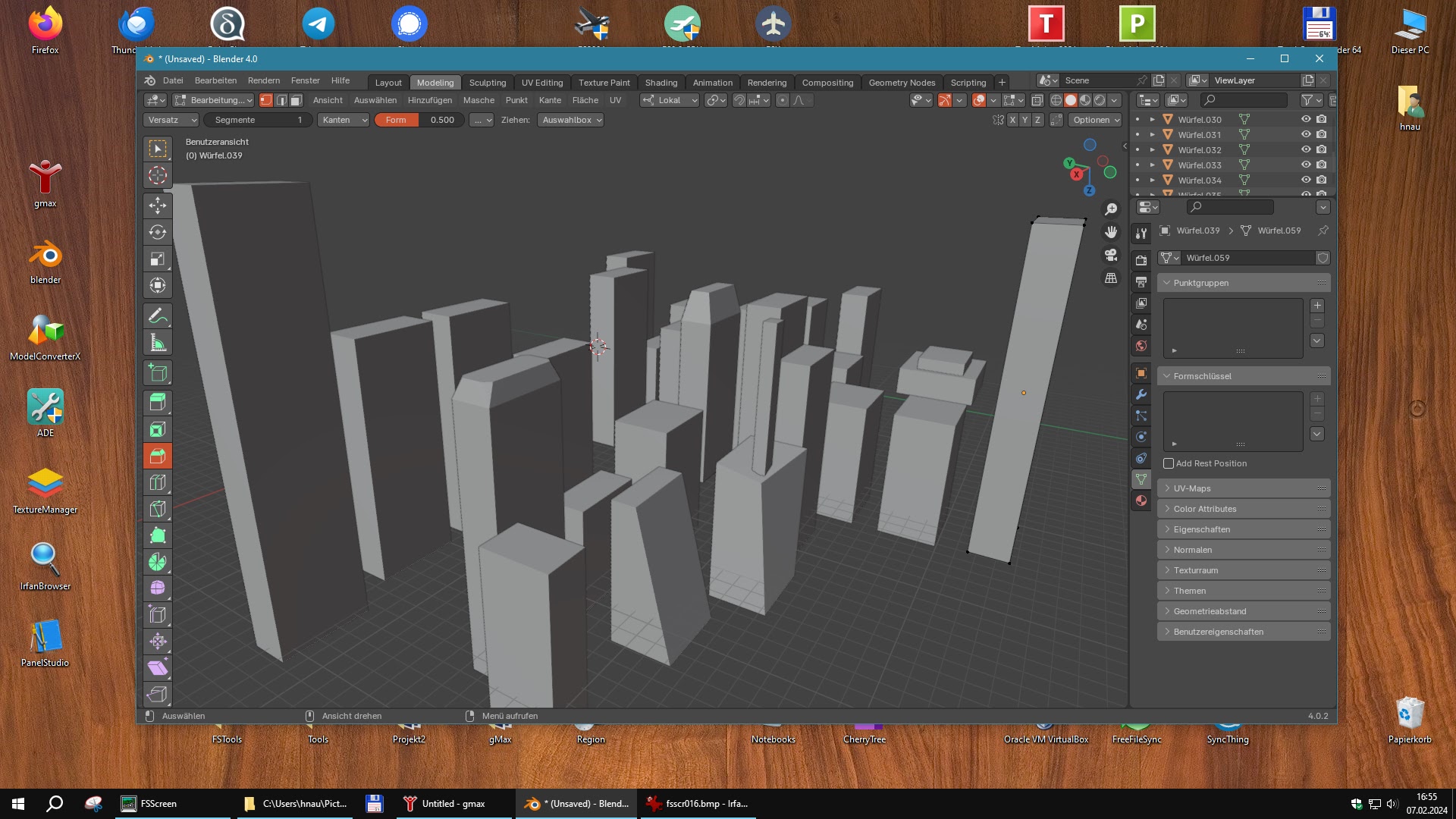1456x819 pixels.
Task: Select the Transform tool
Action: tap(158, 285)
